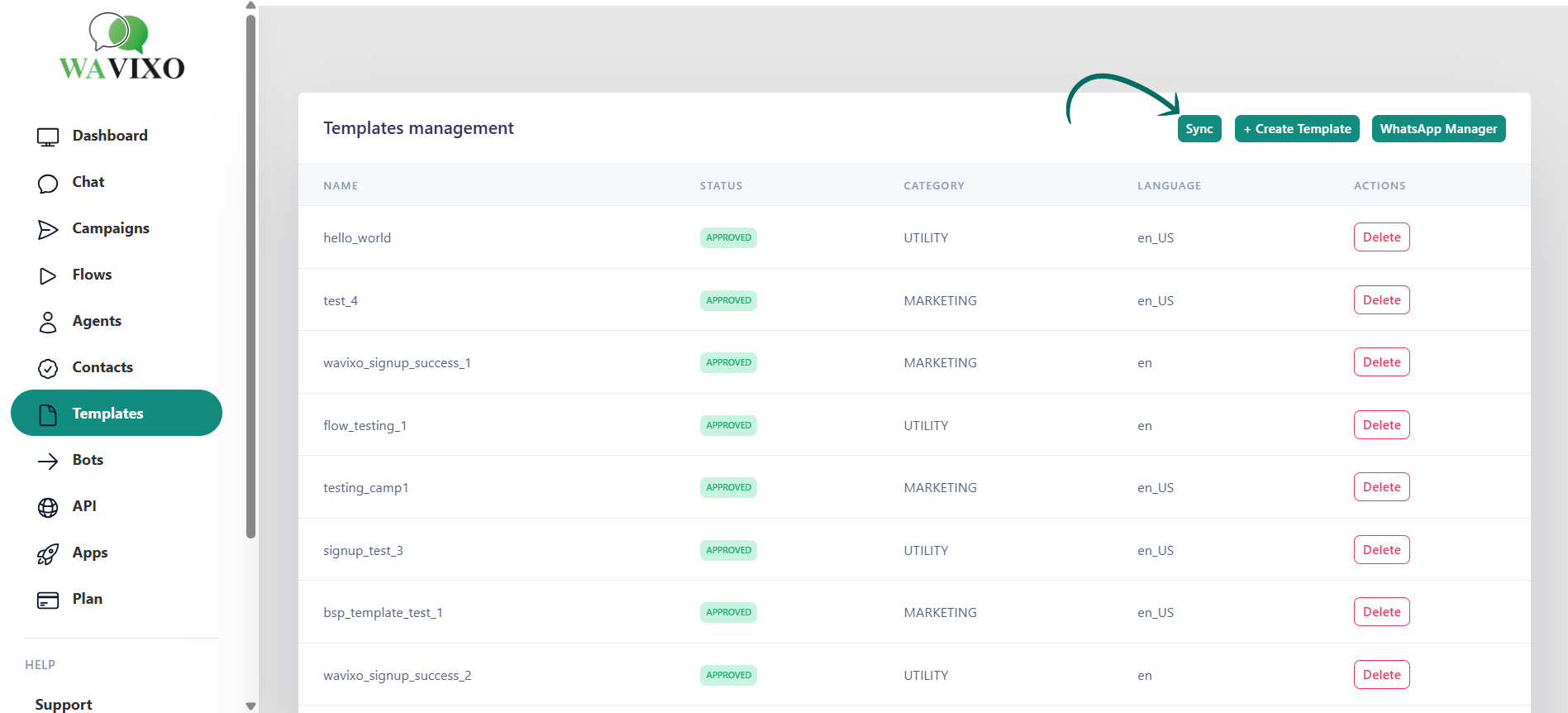This screenshot has height=713, width=1568.
Task: Select the Flows play triangle icon
Action: coord(48,275)
